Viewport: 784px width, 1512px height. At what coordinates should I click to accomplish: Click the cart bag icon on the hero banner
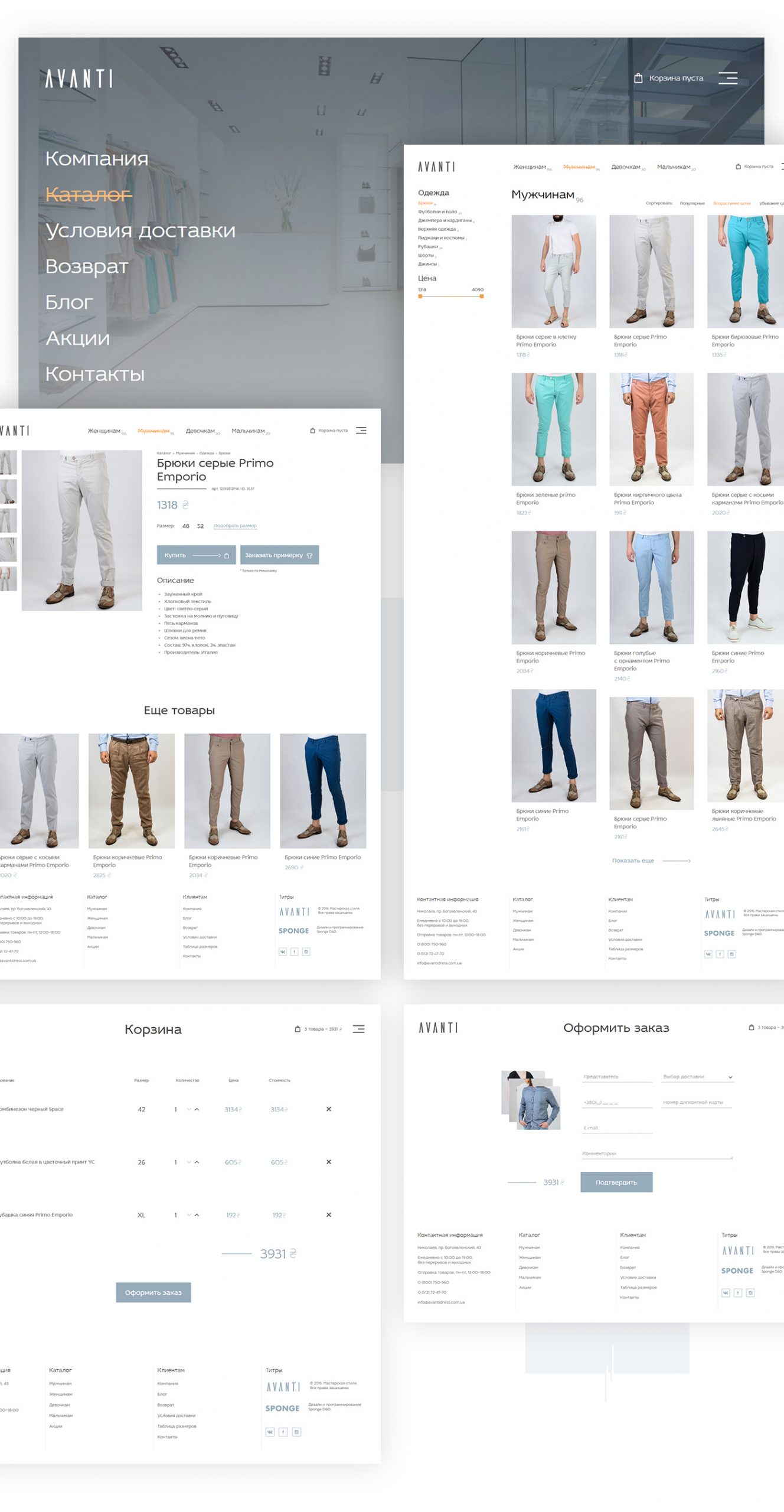[638, 78]
